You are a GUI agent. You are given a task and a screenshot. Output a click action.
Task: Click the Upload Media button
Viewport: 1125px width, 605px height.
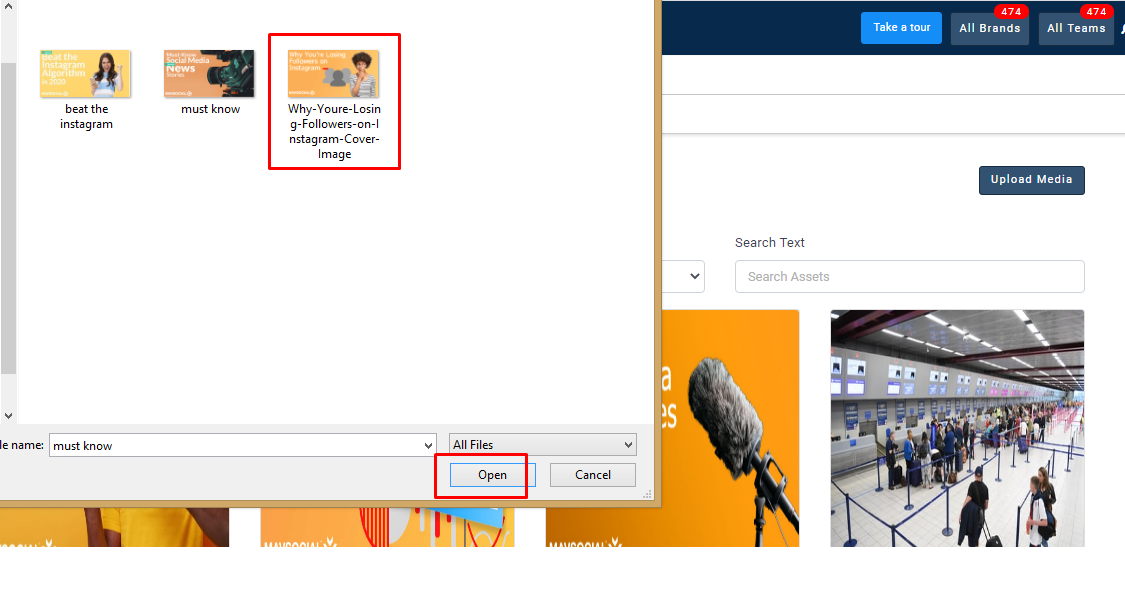1031,180
